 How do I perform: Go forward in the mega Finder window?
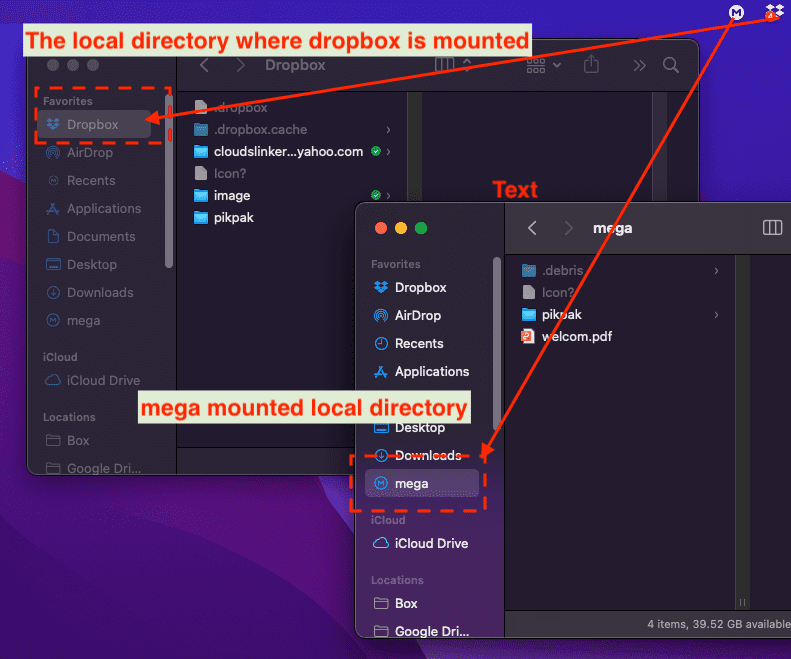pos(569,228)
